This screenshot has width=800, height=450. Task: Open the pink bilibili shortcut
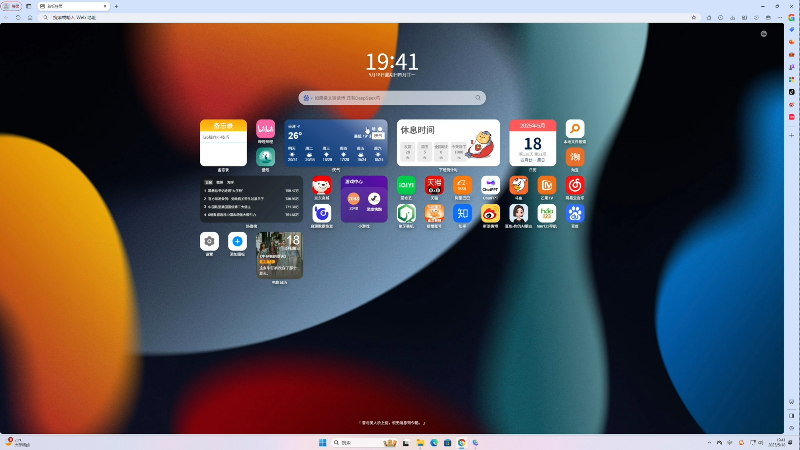(265, 129)
